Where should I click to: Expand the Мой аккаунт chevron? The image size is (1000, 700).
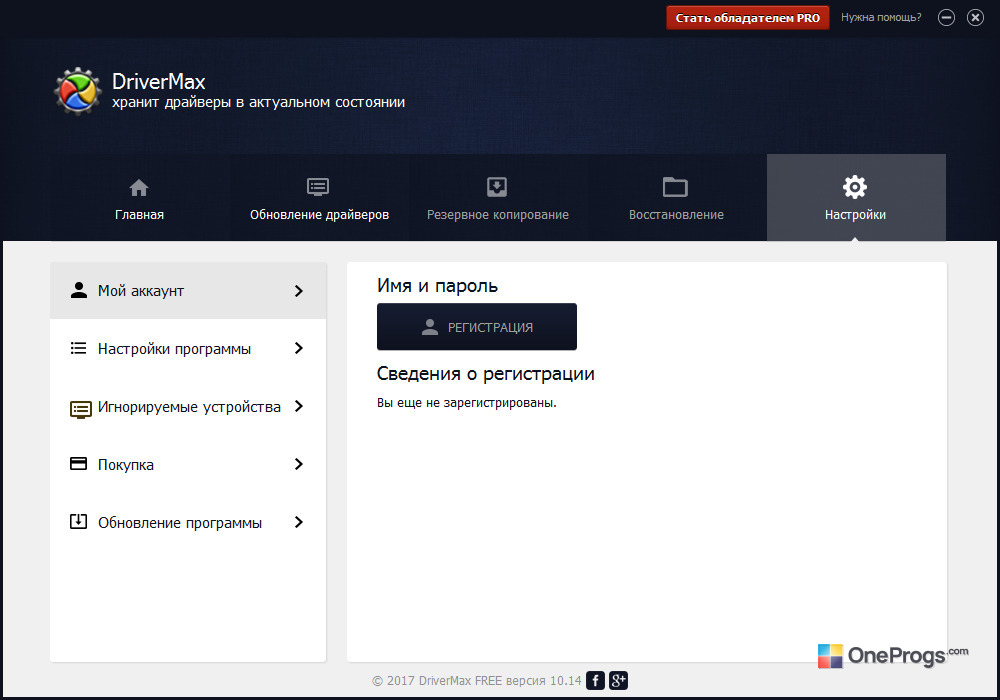(x=298, y=291)
